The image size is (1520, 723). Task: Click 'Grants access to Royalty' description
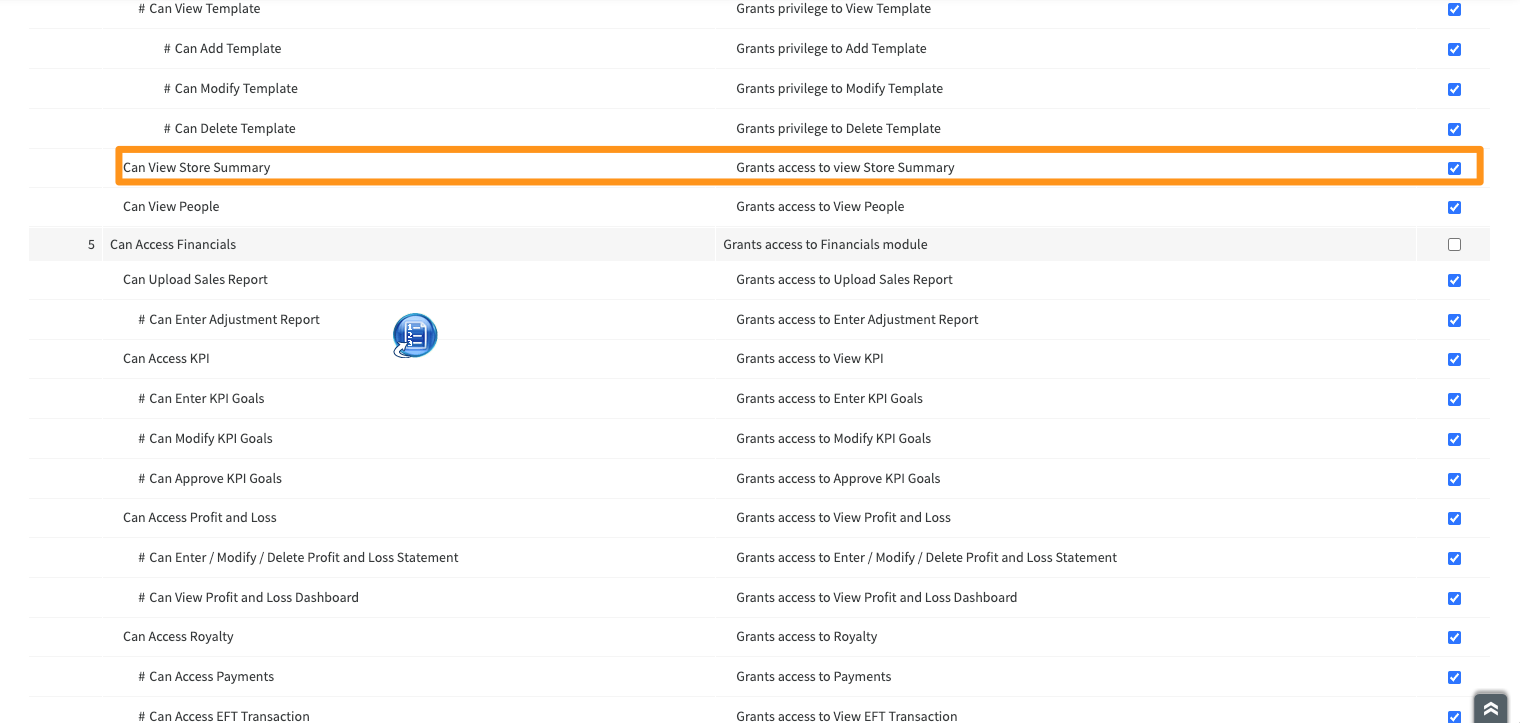pyautogui.click(x=806, y=636)
